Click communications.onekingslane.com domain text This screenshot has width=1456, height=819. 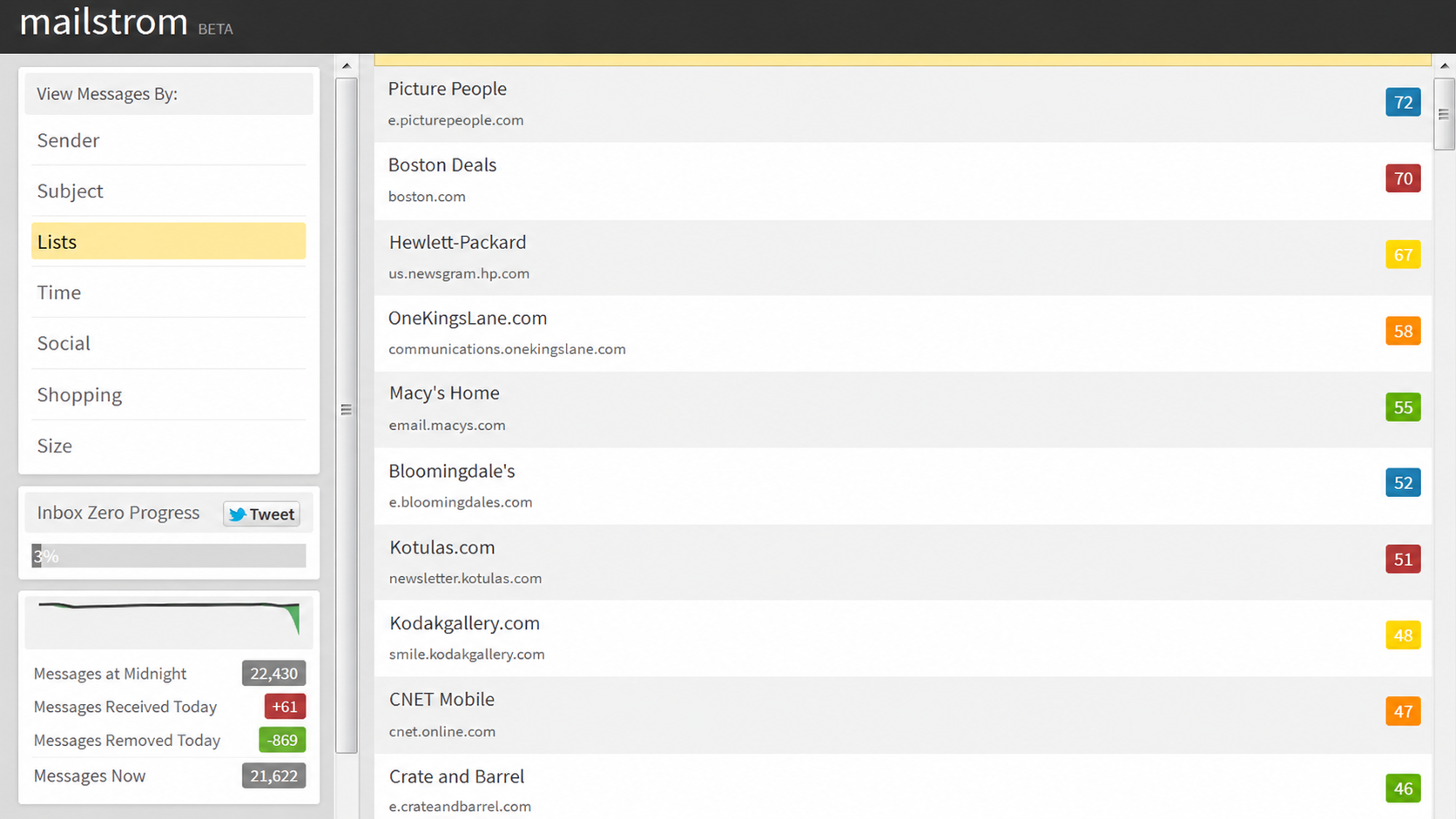(507, 349)
